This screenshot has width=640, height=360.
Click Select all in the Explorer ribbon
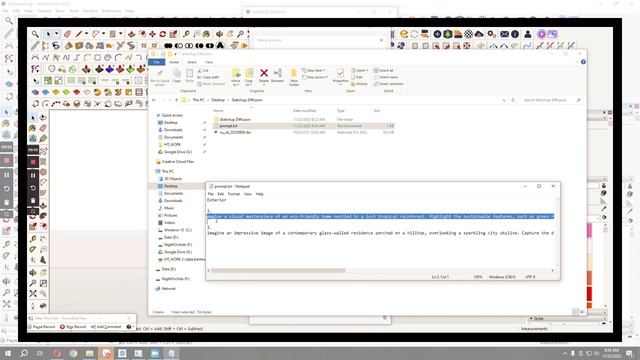click(384, 71)
